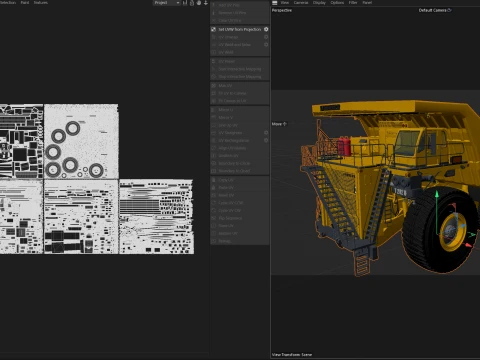
Task: Open the Cameras menu in viewport
Action: [301, 3]
